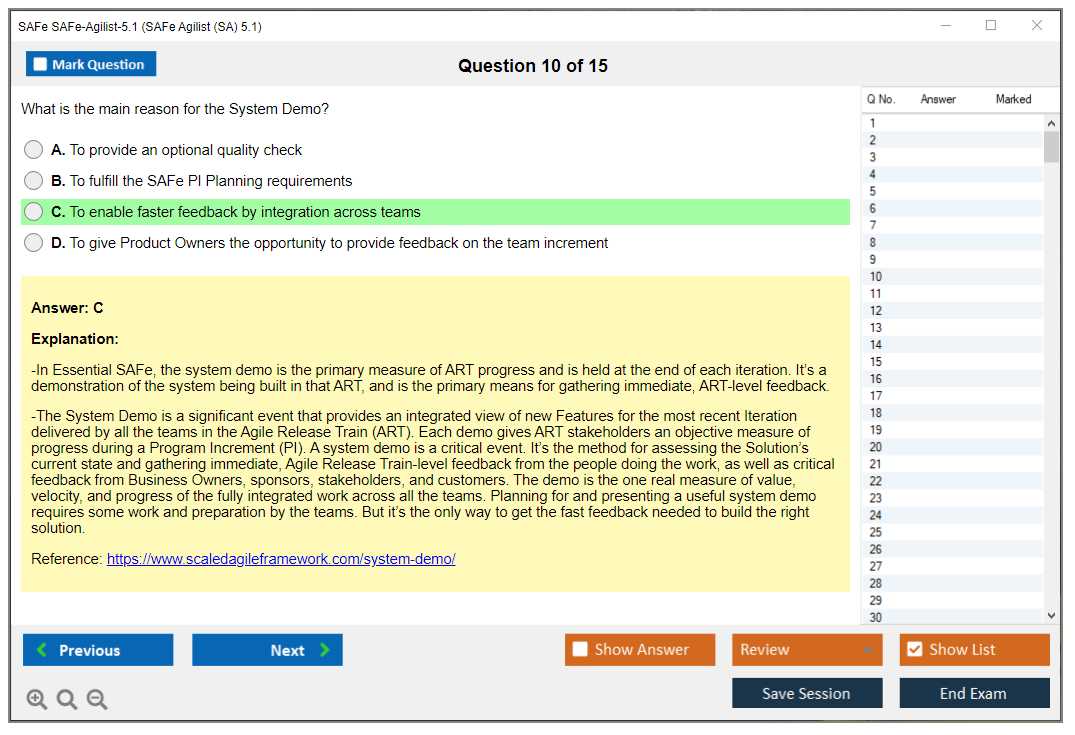Select question 2 in the list
The image size is (1075, 735).
point(952,140)
